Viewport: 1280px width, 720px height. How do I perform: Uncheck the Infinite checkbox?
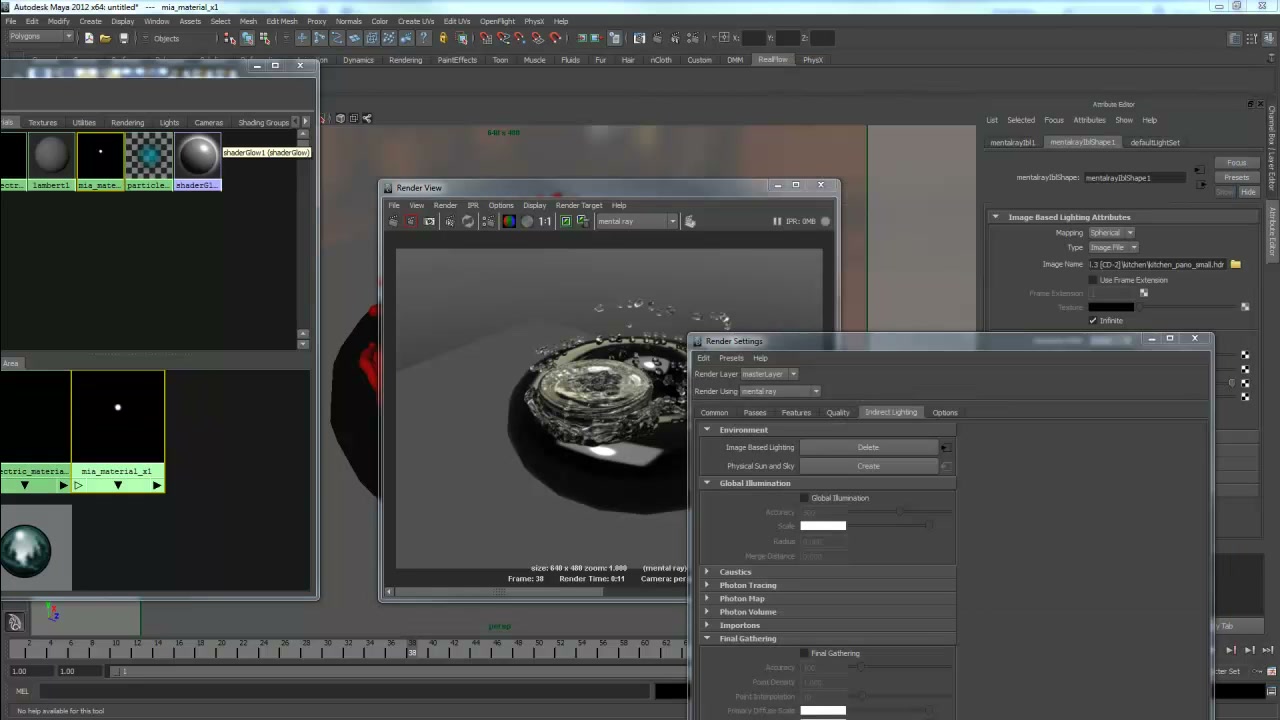pos(1093,321)
